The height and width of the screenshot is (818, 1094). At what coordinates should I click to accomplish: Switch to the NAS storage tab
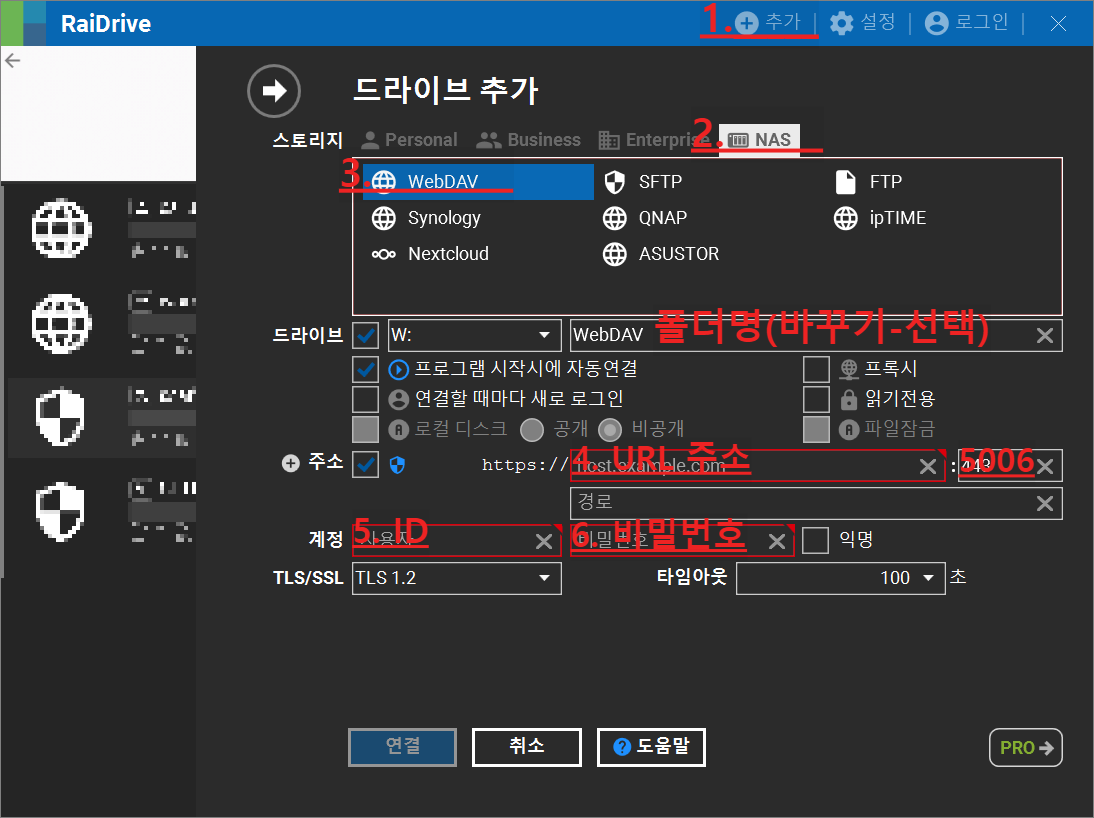point(759,140)
